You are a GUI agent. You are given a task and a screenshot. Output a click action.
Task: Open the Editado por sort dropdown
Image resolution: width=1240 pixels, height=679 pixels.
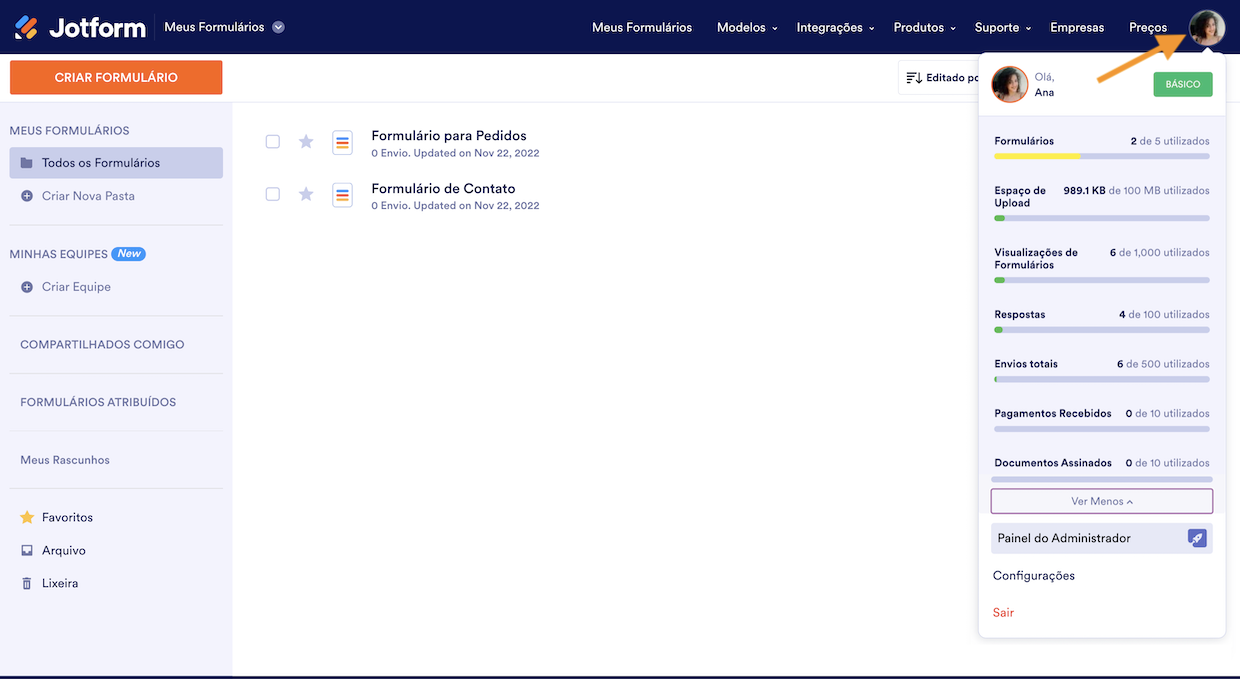(938, 77)
